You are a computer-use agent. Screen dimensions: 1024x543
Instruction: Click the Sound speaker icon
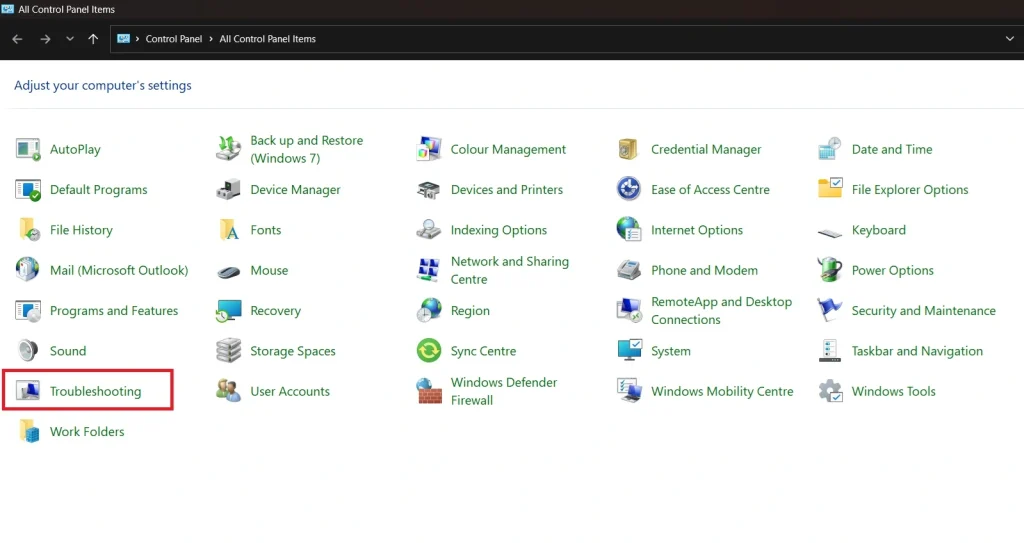point(28,351)
